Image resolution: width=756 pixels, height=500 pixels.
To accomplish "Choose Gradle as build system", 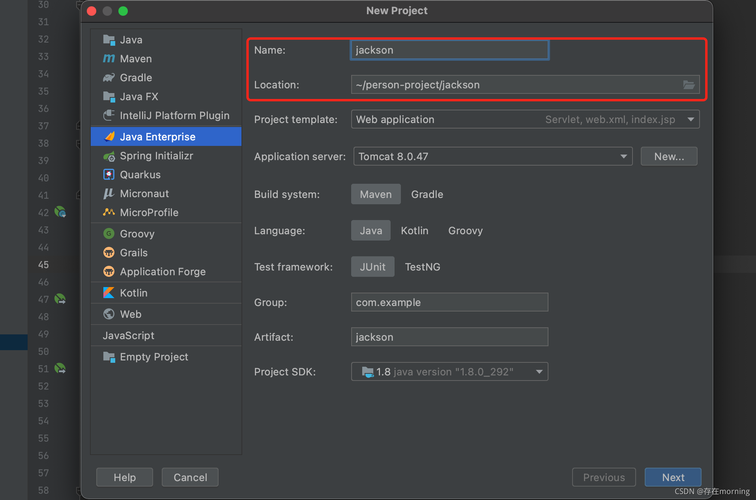I will click(x=427, y=195).
